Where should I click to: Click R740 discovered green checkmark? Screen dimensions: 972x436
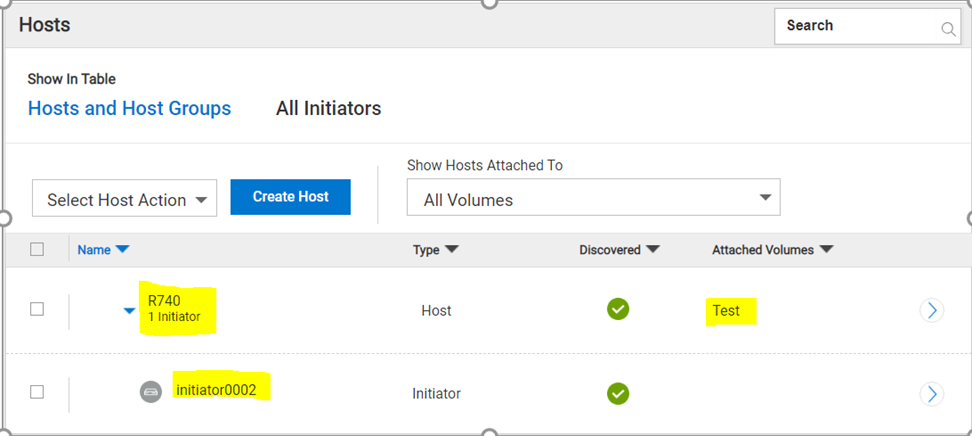[x=618, y=310]
